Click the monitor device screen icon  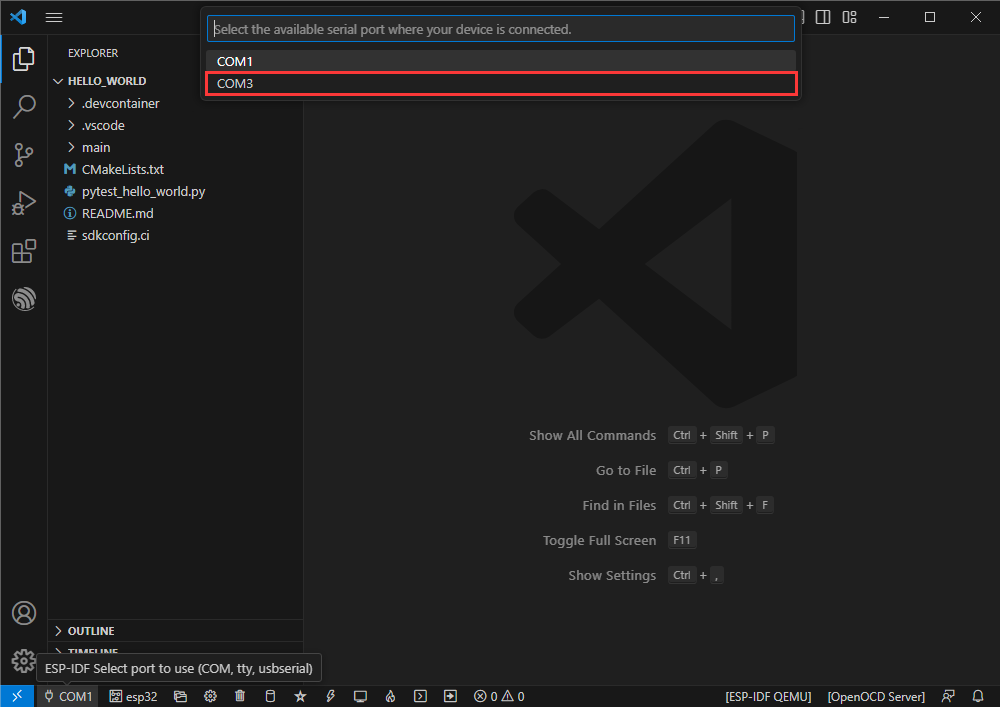click(360, 696)
